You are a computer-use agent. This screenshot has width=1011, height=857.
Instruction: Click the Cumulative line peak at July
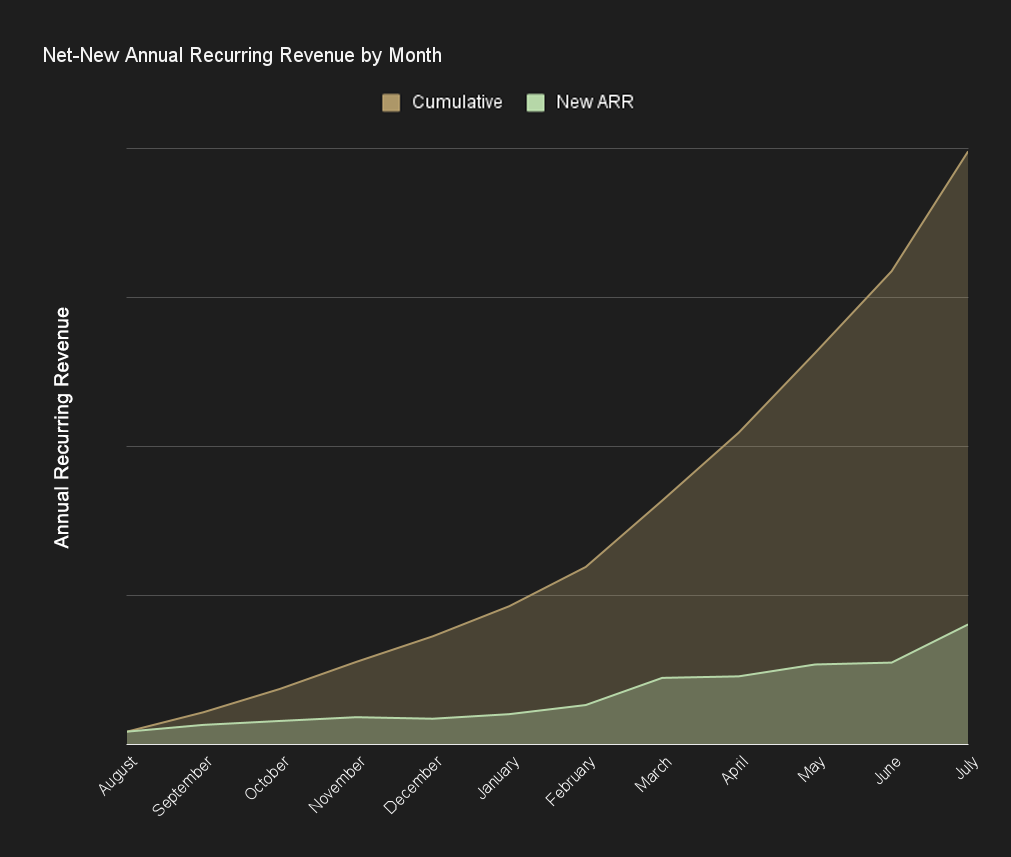pos(967,152)
